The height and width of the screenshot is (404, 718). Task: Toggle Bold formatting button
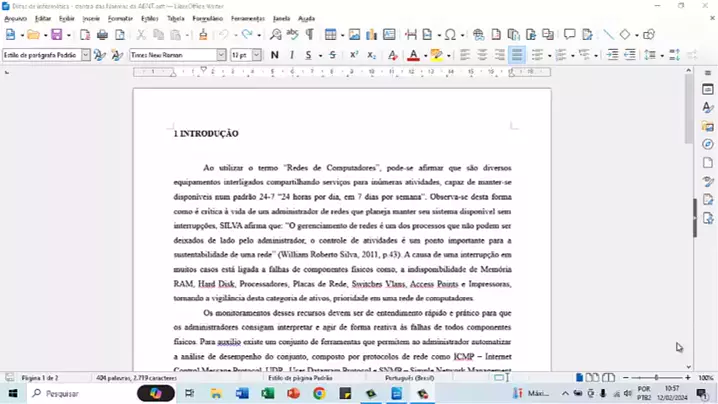coord(275,55)
